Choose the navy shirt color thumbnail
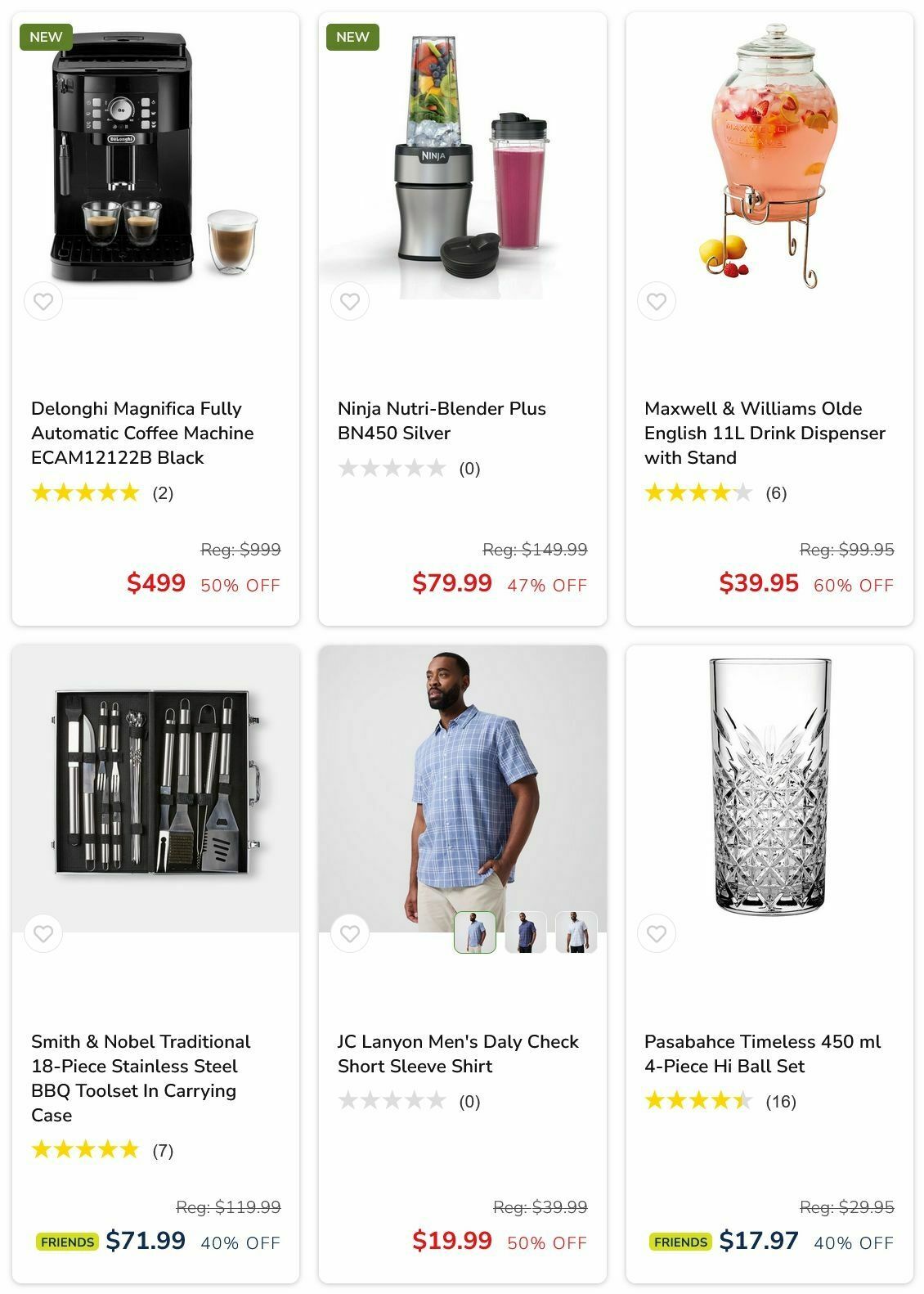This screenshot has width=924, height=1294. [x=526, y=932]
